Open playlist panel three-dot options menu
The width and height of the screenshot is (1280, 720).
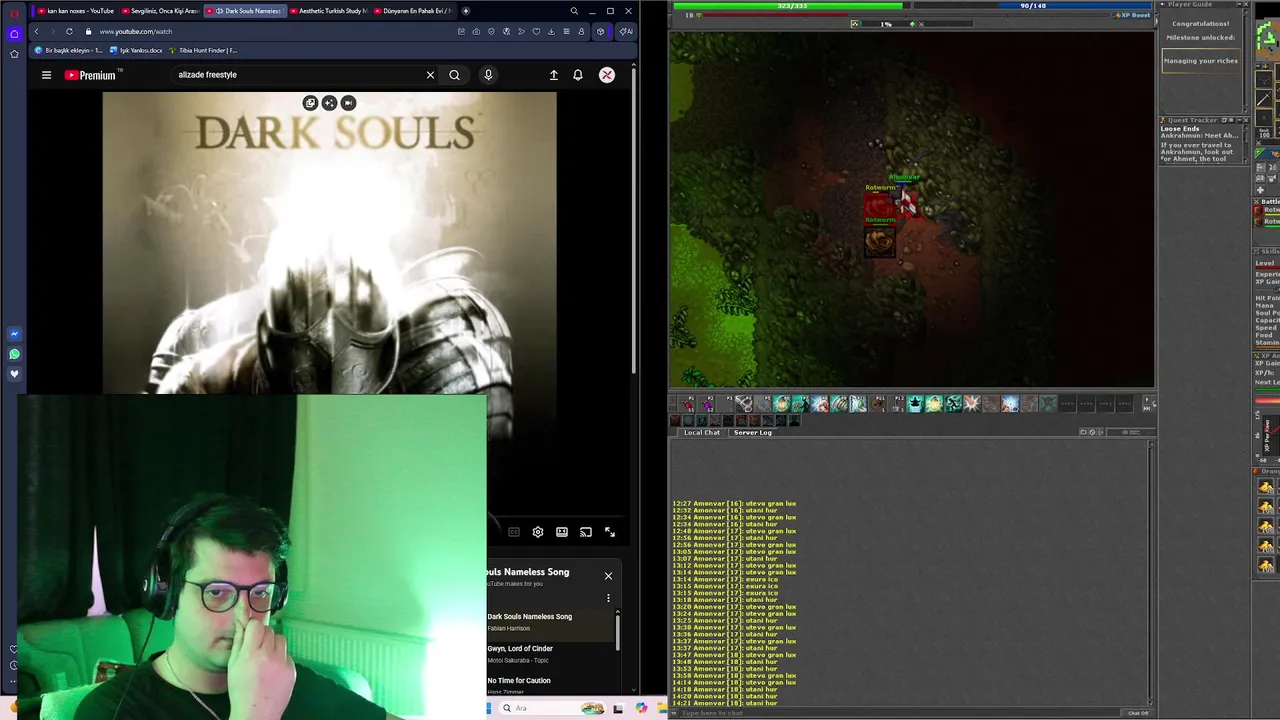pyautogui.click(x=608, y=598)
